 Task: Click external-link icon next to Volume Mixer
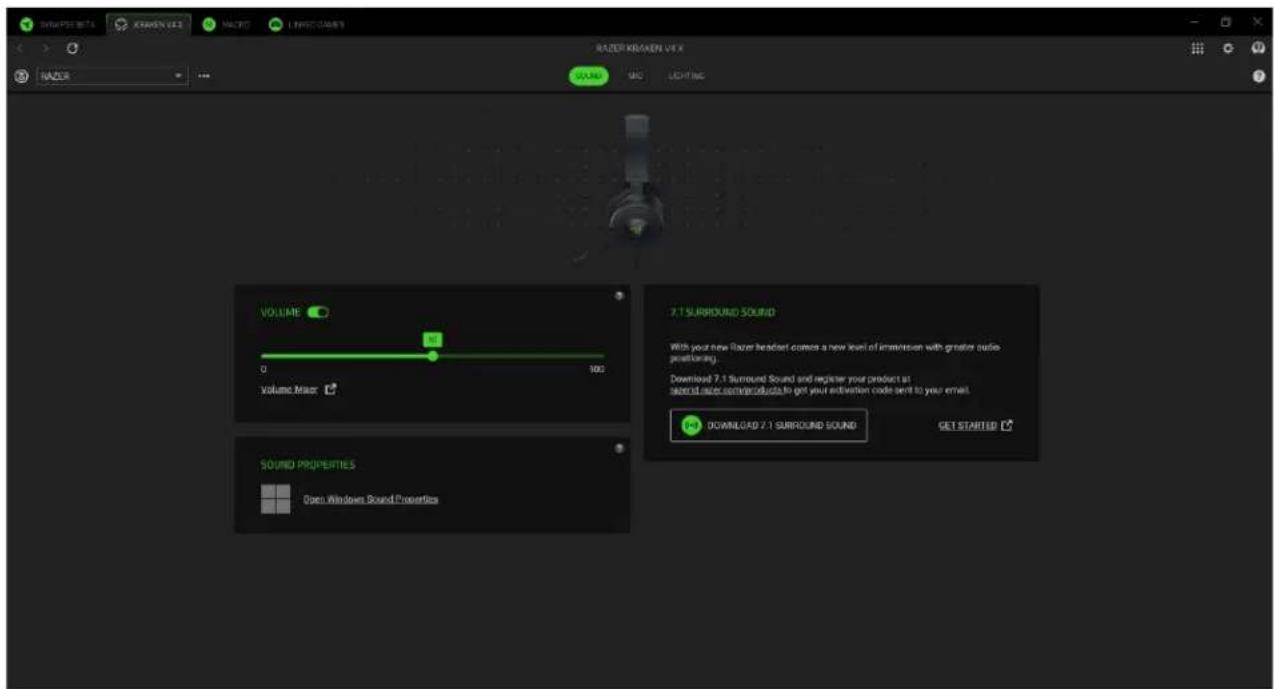click(x=331, y=390)
